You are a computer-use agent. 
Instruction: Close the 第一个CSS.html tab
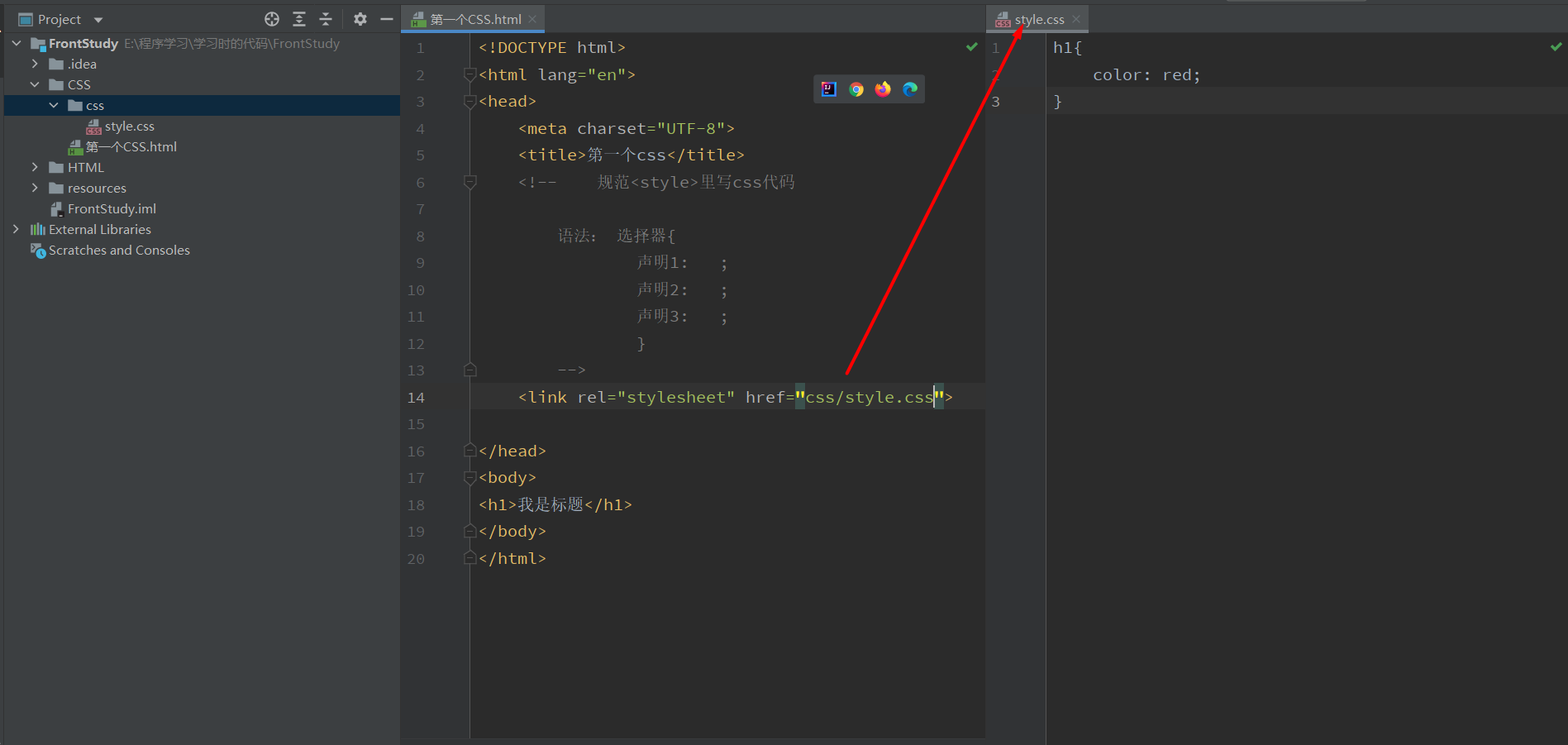[x=532, y=19]
